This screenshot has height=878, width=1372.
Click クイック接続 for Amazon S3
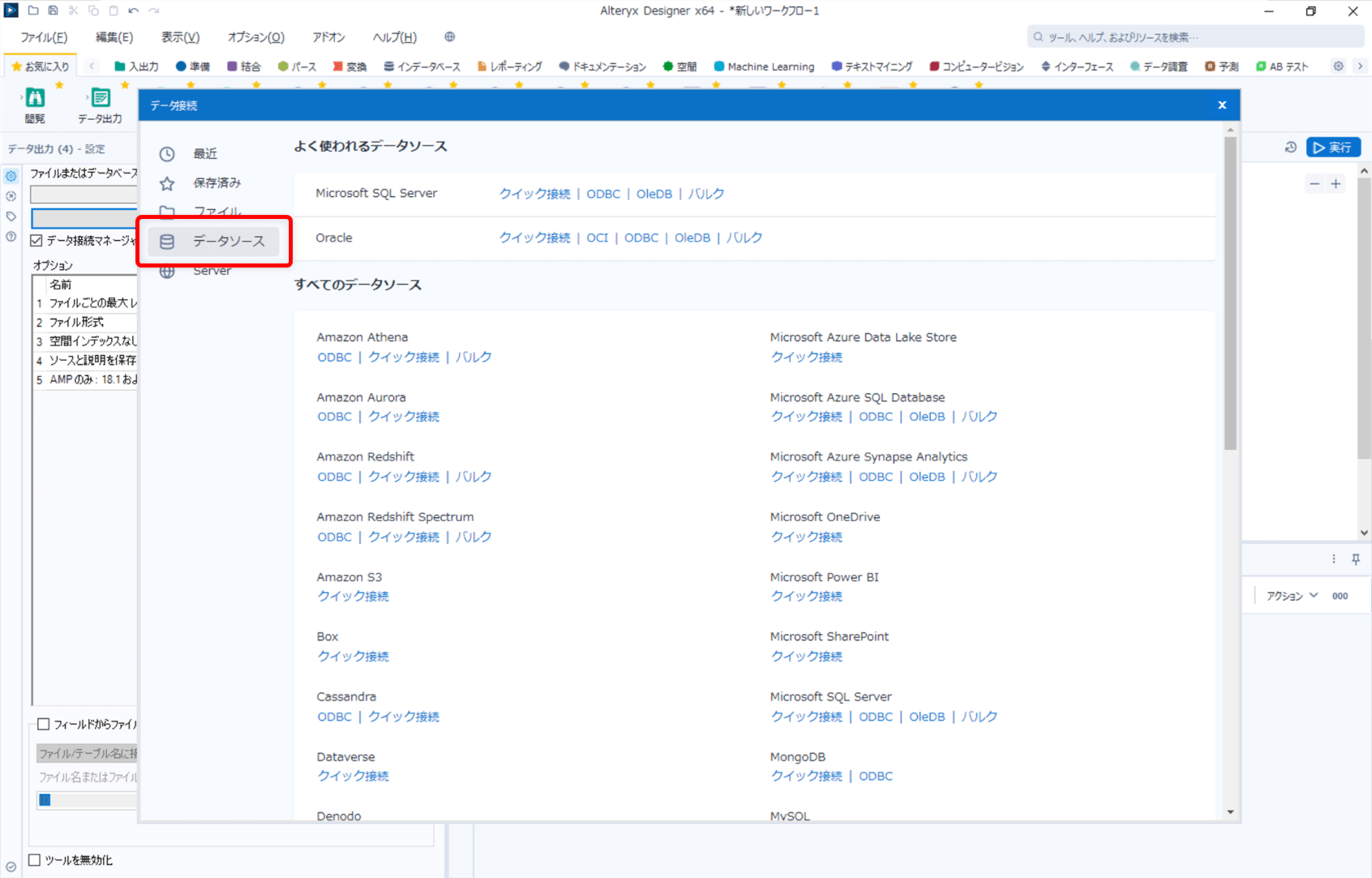click(353, 596)
